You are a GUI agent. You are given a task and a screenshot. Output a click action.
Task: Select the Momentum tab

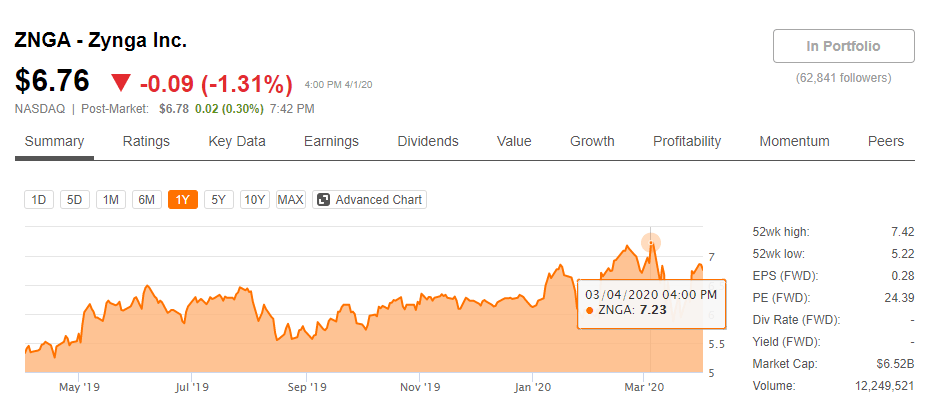coord(794,142)
